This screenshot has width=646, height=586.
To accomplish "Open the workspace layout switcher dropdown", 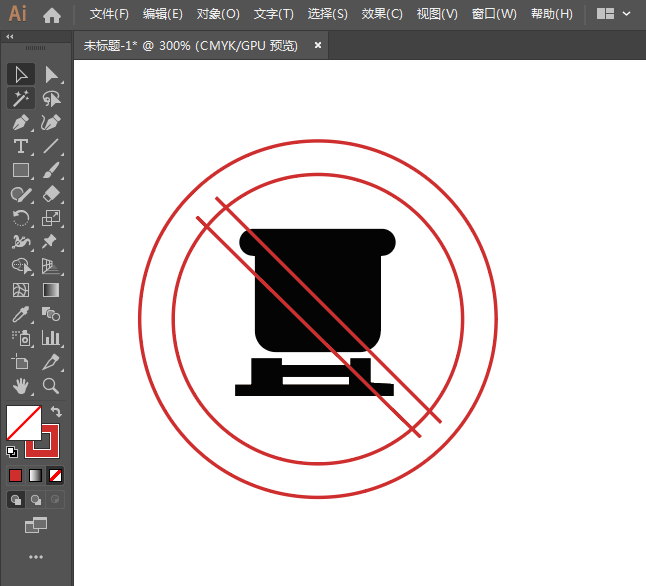I will (x=614, y=14).
